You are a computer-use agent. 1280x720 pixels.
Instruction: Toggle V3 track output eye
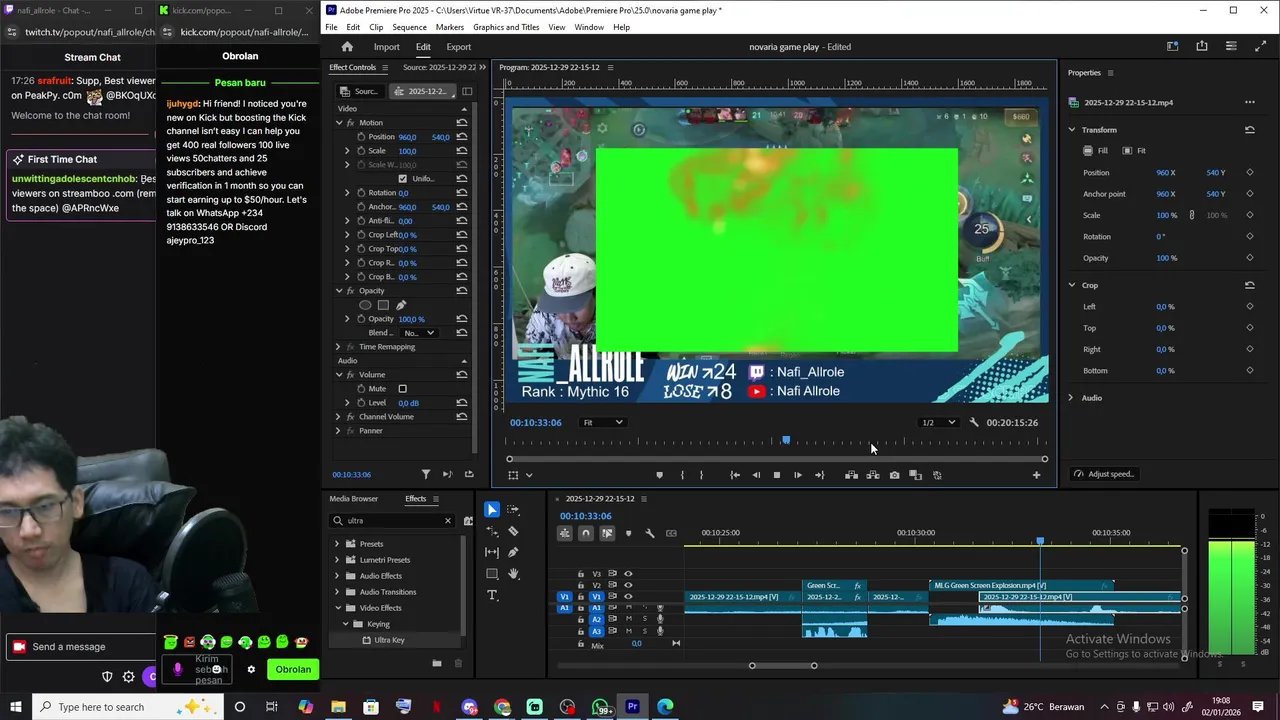(x=628, y=574)
